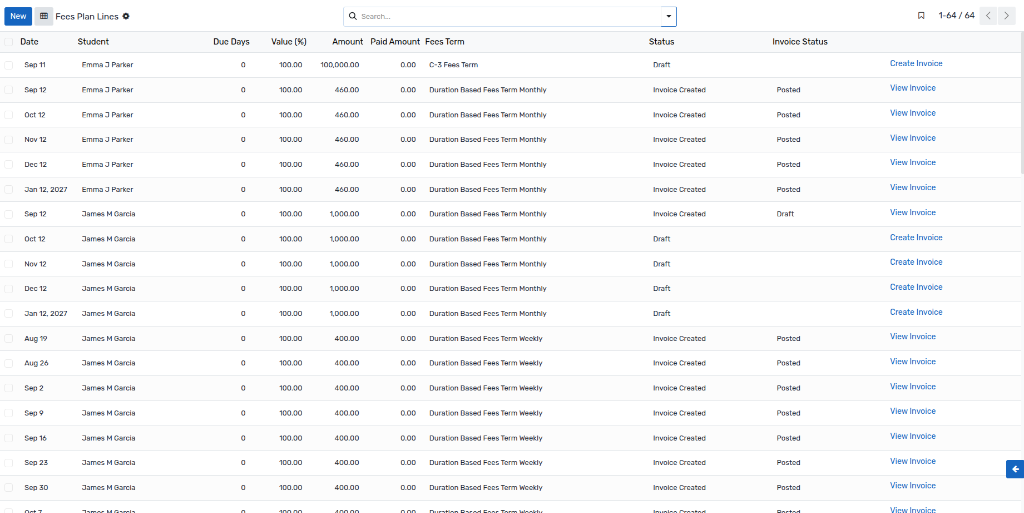This screenshot has height=513, width=1024.
Task: Click View Invoice for Aug 19 row
Action: (x=913, y=337)
